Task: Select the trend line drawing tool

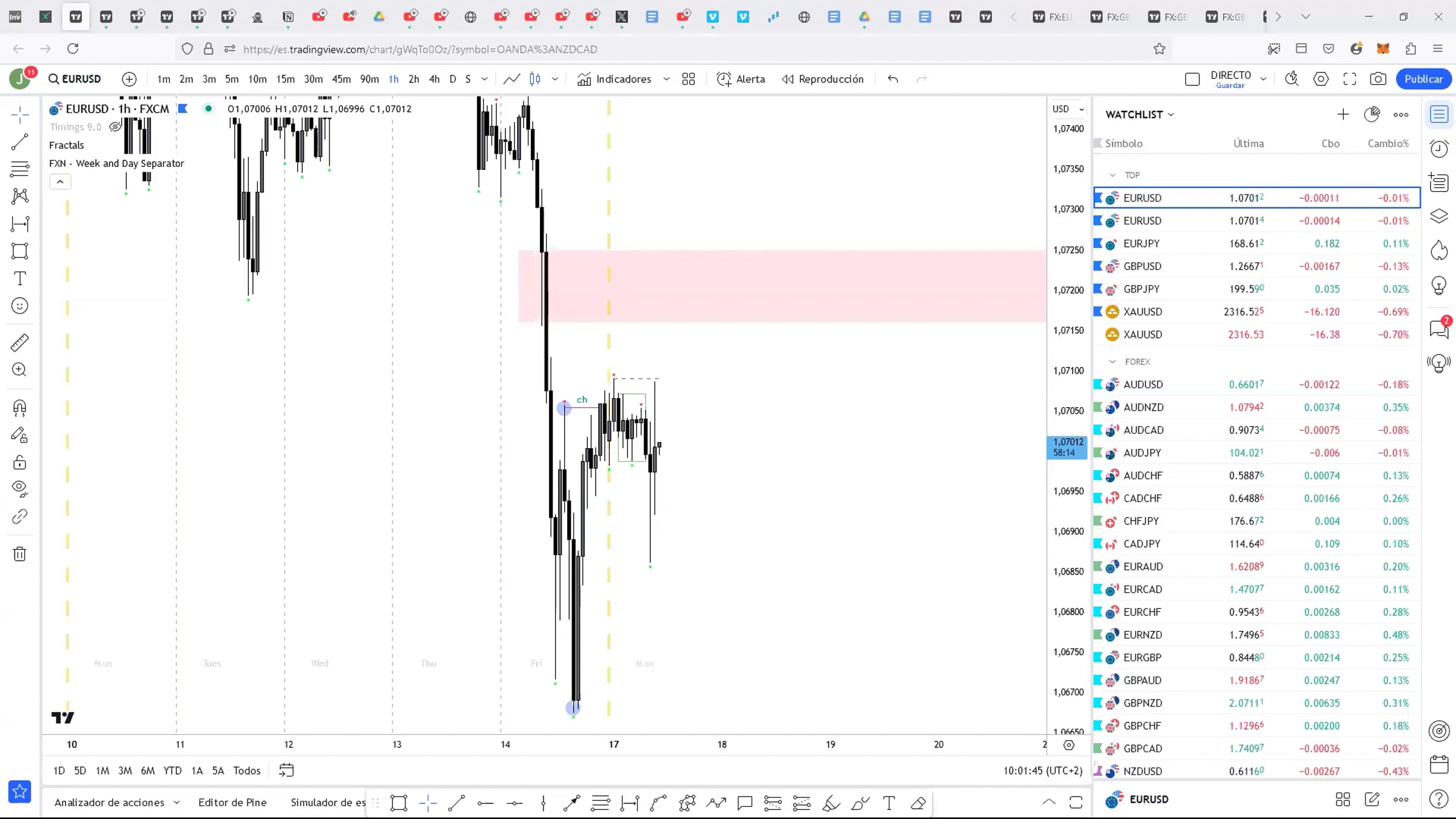Action: 19,142
